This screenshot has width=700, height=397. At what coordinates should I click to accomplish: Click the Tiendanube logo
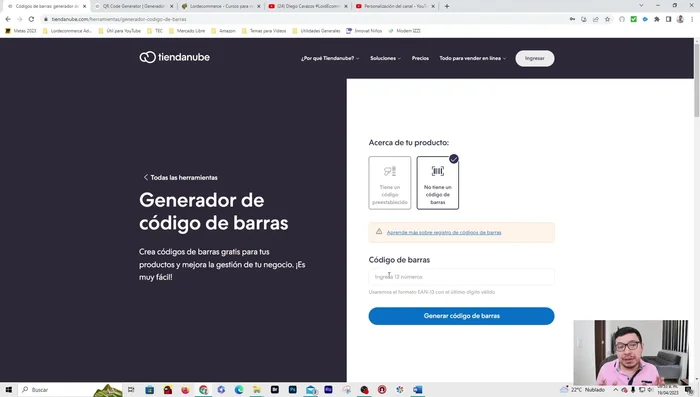click(175, 57)
